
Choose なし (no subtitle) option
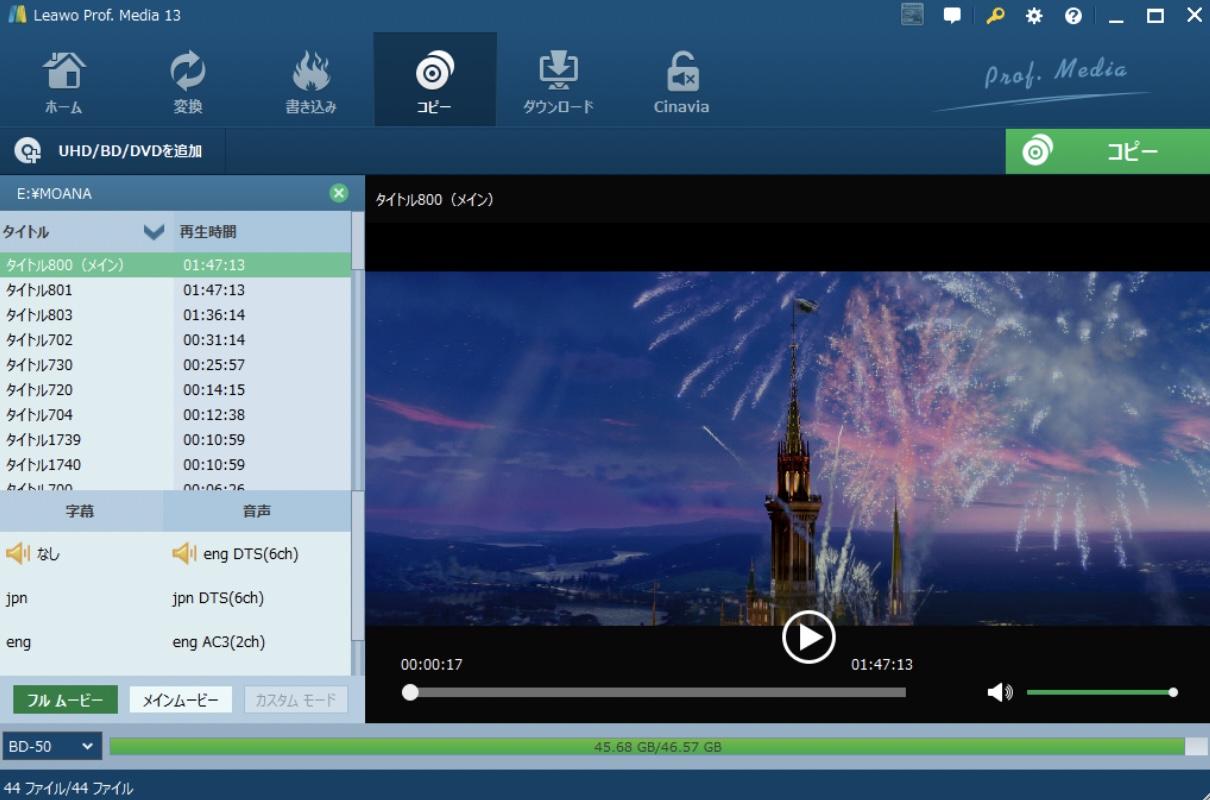[48, 554]
